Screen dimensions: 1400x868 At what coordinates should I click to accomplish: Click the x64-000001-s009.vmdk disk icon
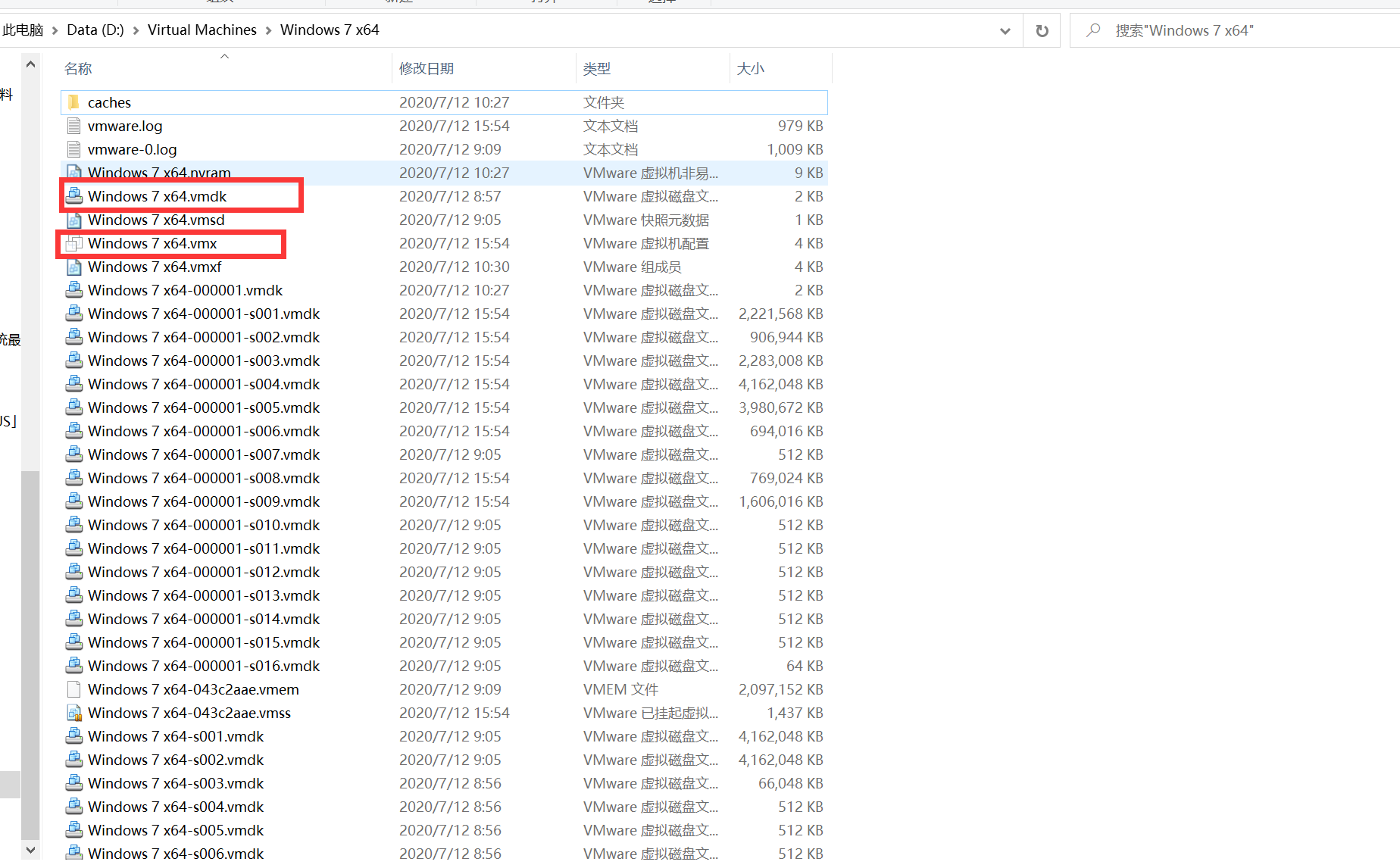(x=73, y=501)
